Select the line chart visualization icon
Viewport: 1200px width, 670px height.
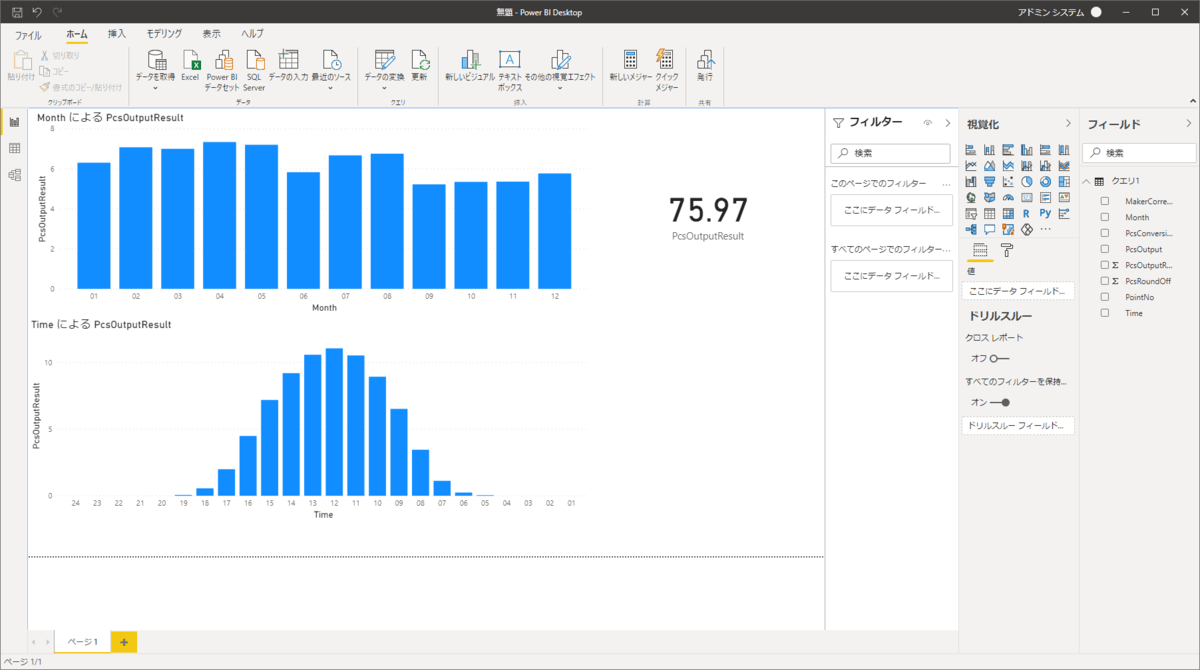click(970, 165)
